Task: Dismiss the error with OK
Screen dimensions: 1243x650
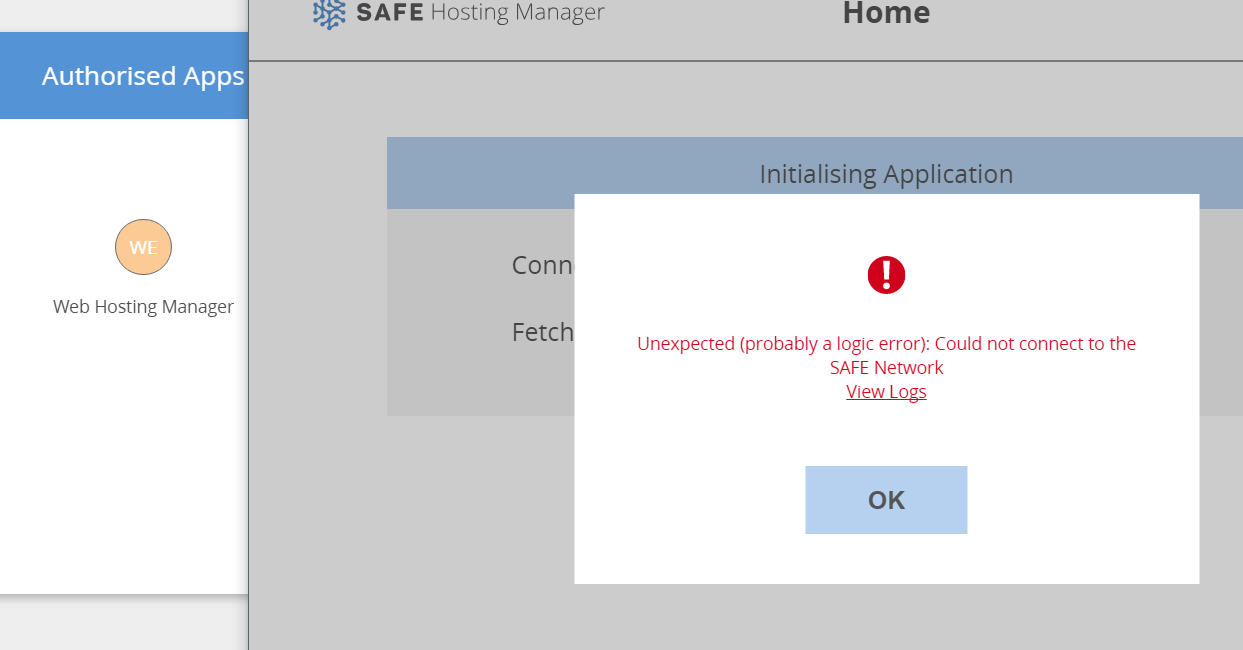Action: [886, 500]
